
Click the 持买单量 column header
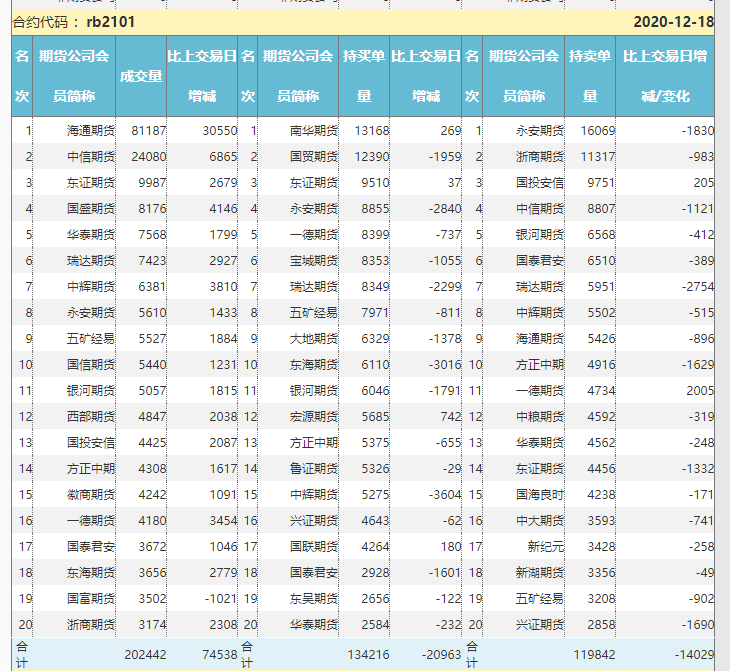(364, 76)
